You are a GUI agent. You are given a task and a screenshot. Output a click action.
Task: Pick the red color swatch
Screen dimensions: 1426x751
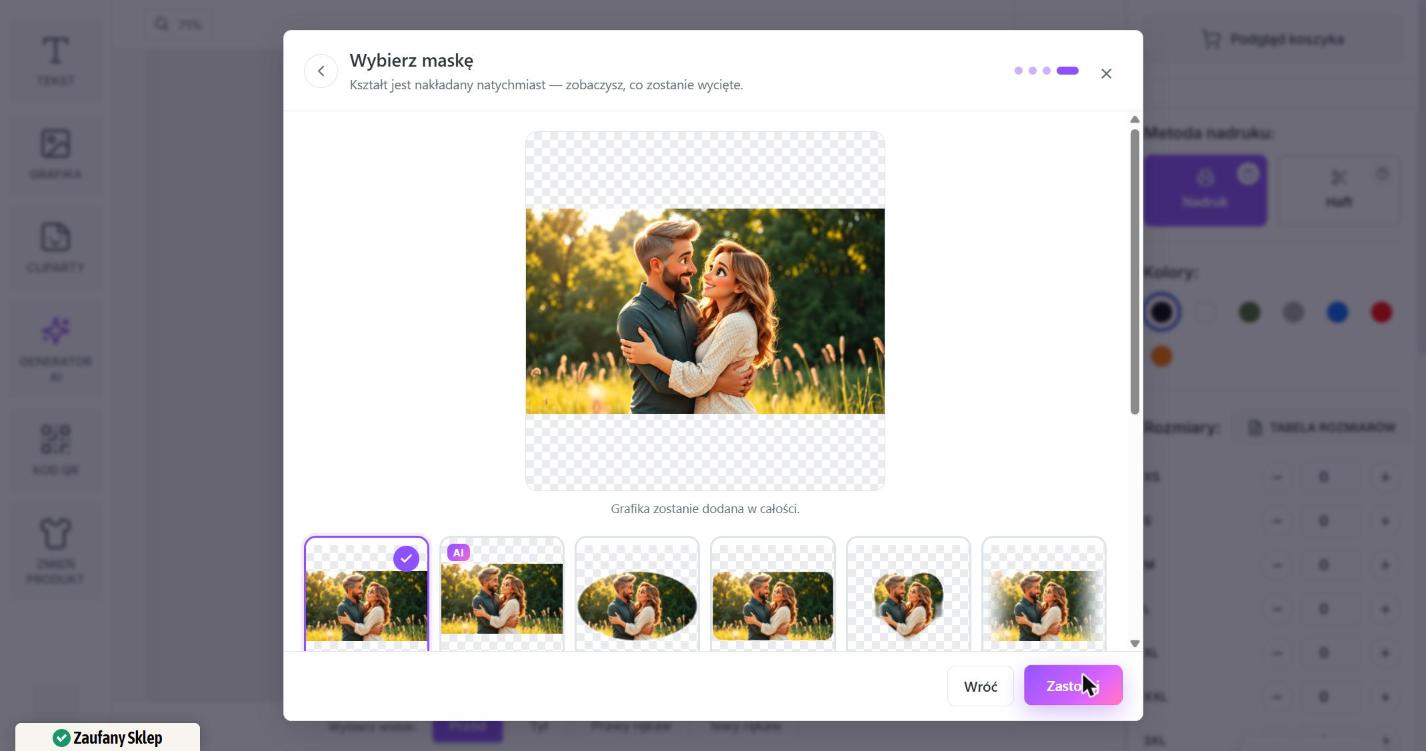point(1381,312)
